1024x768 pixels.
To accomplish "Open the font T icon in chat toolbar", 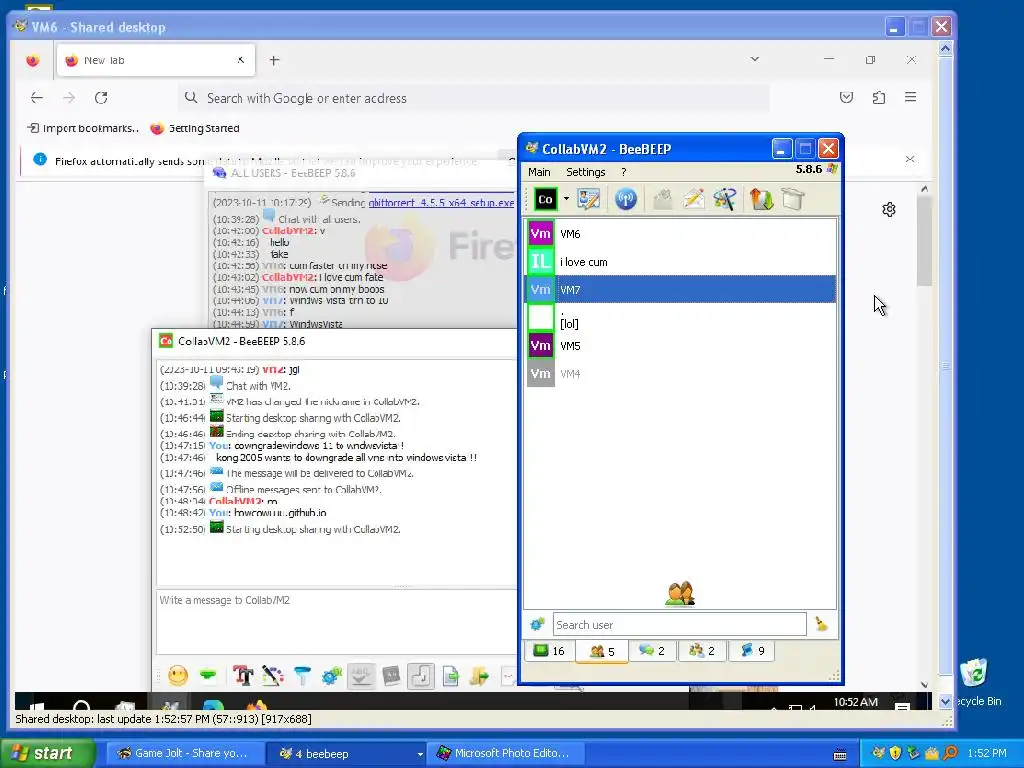I will pyautogui.click(x=243, y=675).
